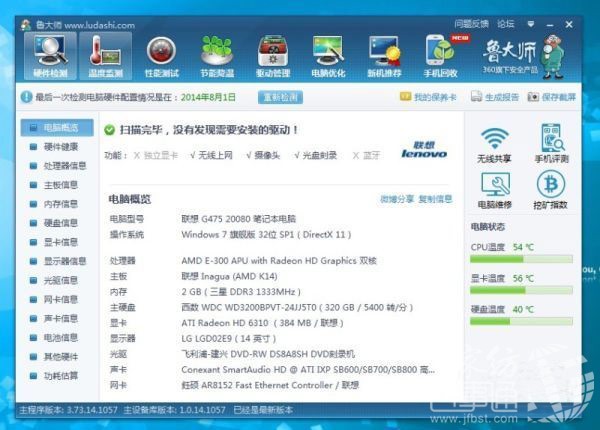This screenshot has height=430, width=600.
Task: Click the 硬盘温度 temperature bar
Action: point(521,321)
